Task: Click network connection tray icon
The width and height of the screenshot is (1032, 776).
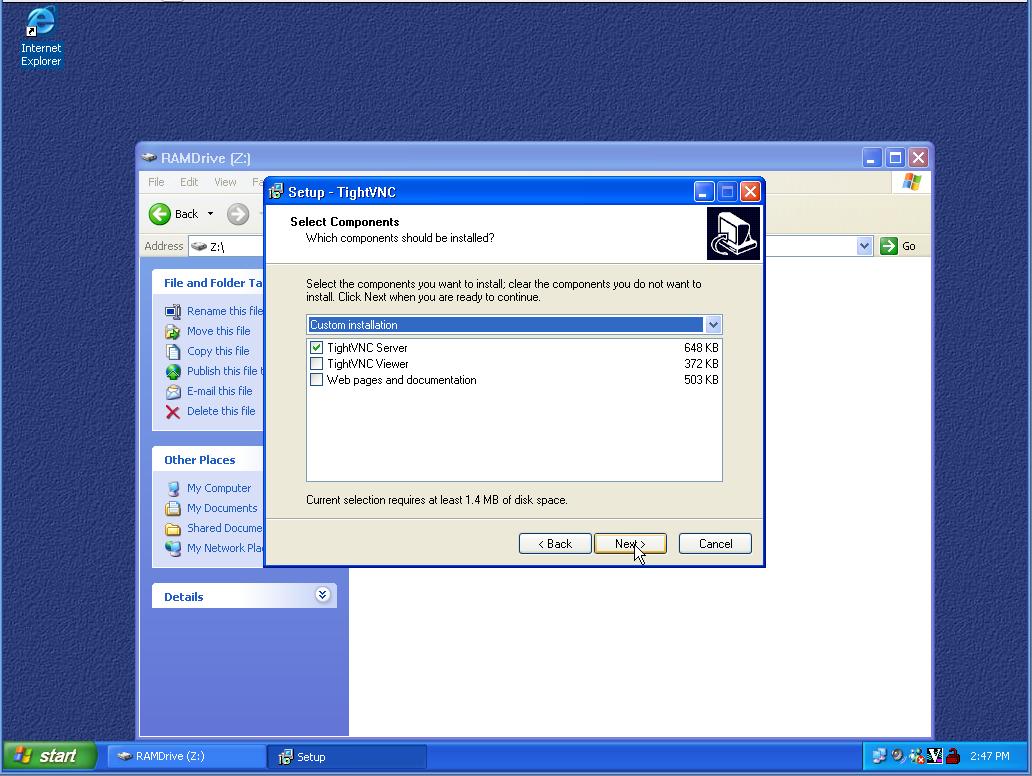Action: pyautogui.click(x=879, y=756)
